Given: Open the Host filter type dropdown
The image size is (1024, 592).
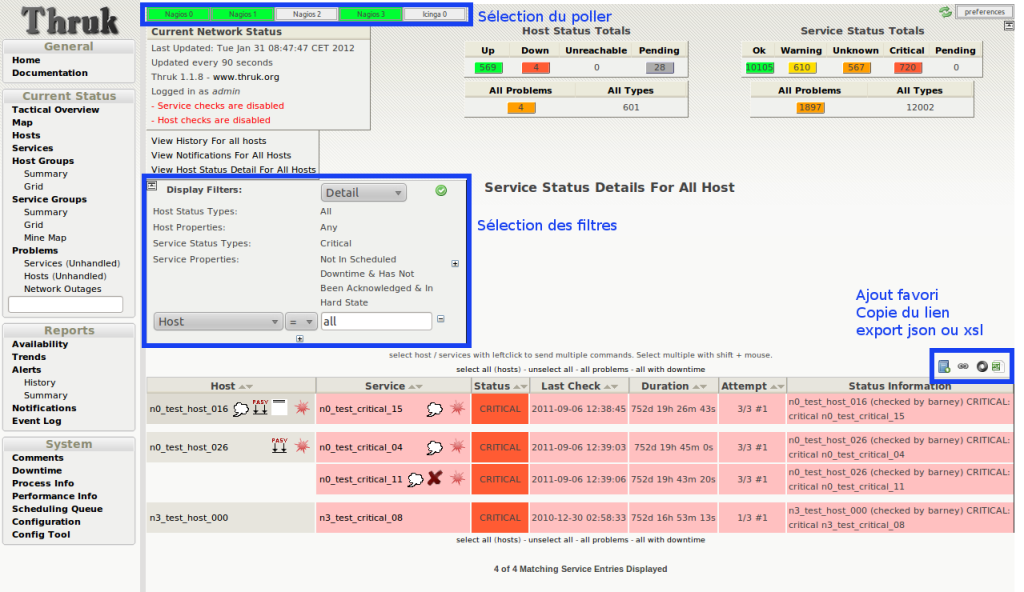Looking at the screenshot, I should (x=218, y=322).
